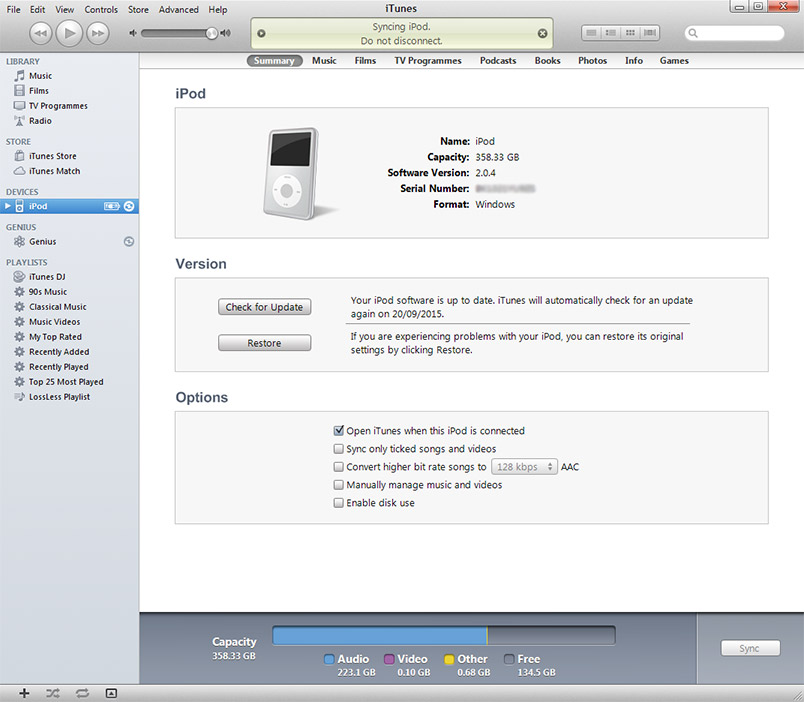Cancel the iPod sync with the X icon
Viewport: 804px width, 702px height.
(542, 33)
